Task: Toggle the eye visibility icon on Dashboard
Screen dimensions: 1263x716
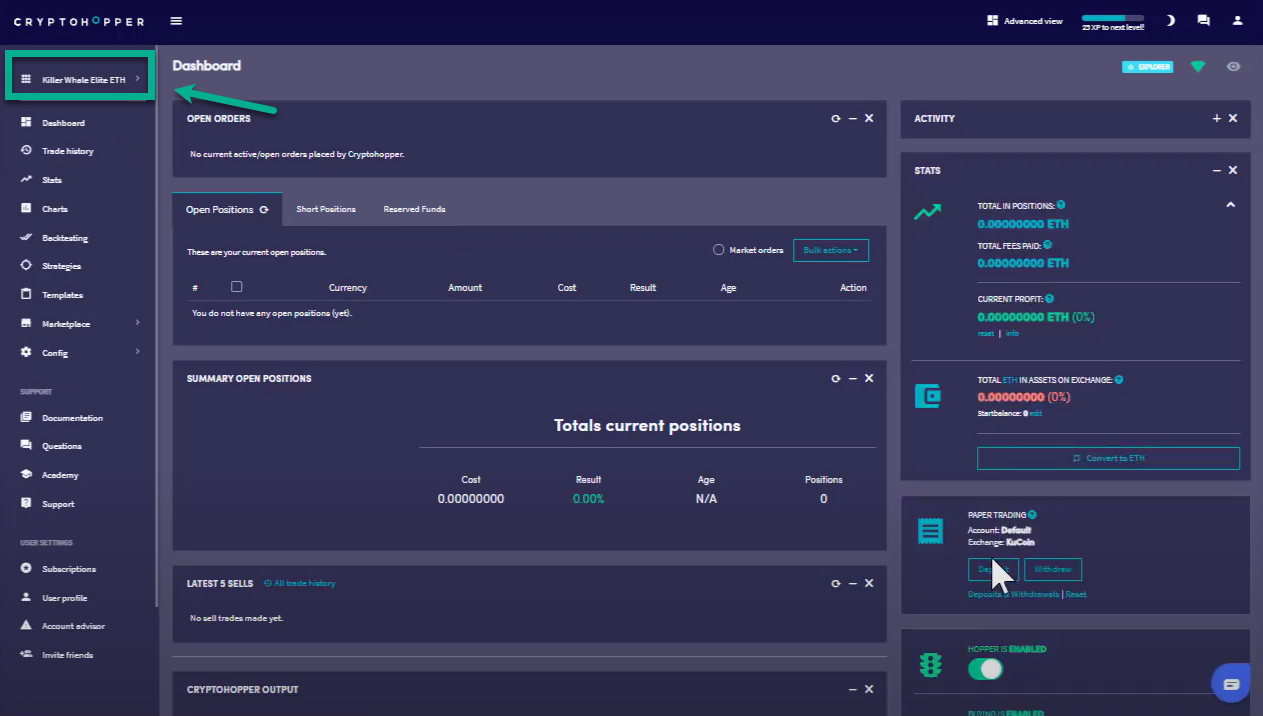Action: pos(1233,67)
